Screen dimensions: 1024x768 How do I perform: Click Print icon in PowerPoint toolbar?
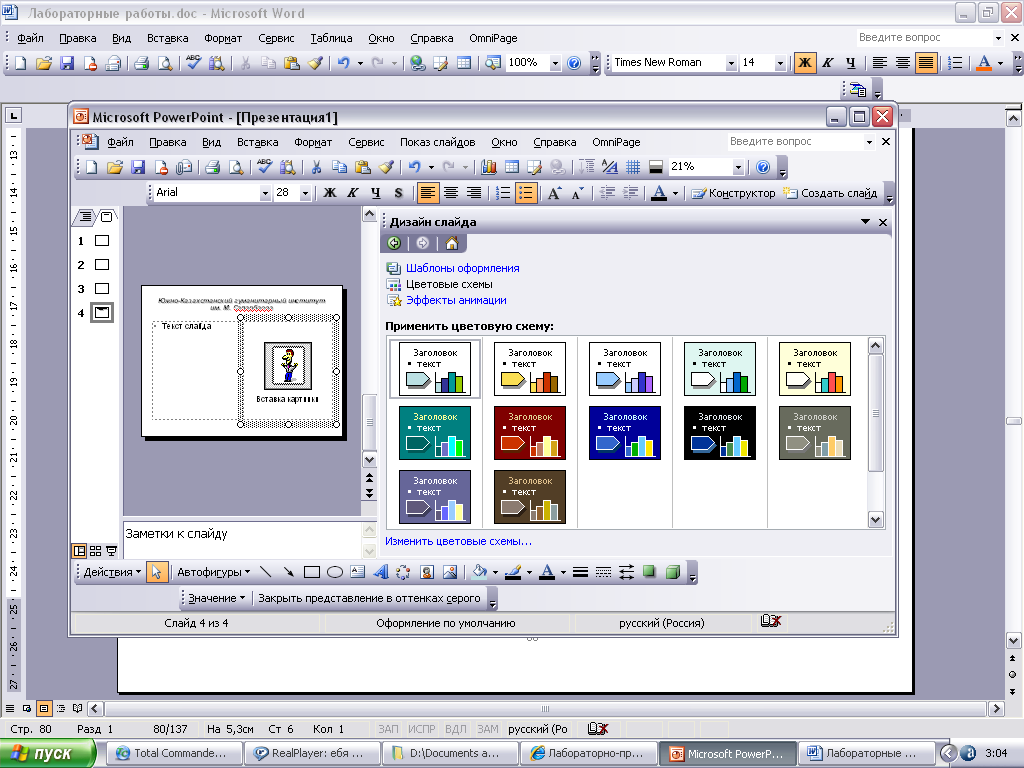212,167
